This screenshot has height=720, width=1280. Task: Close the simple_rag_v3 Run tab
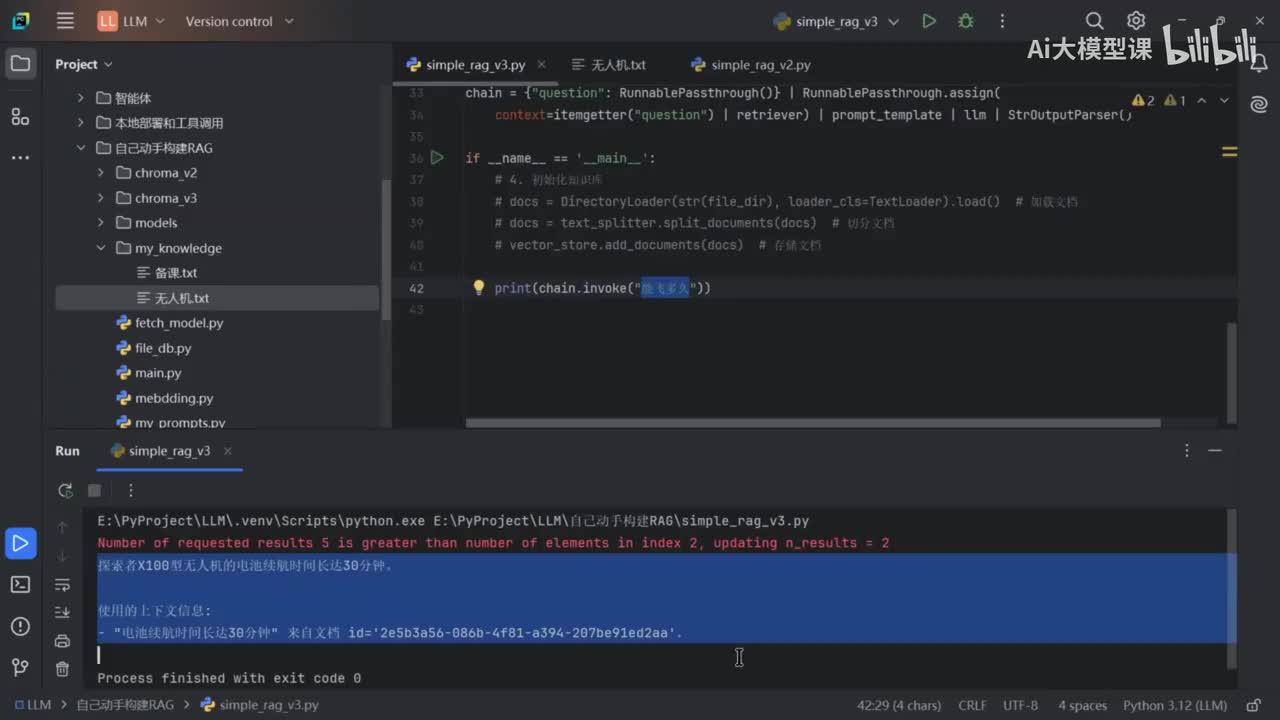[227, 451]
